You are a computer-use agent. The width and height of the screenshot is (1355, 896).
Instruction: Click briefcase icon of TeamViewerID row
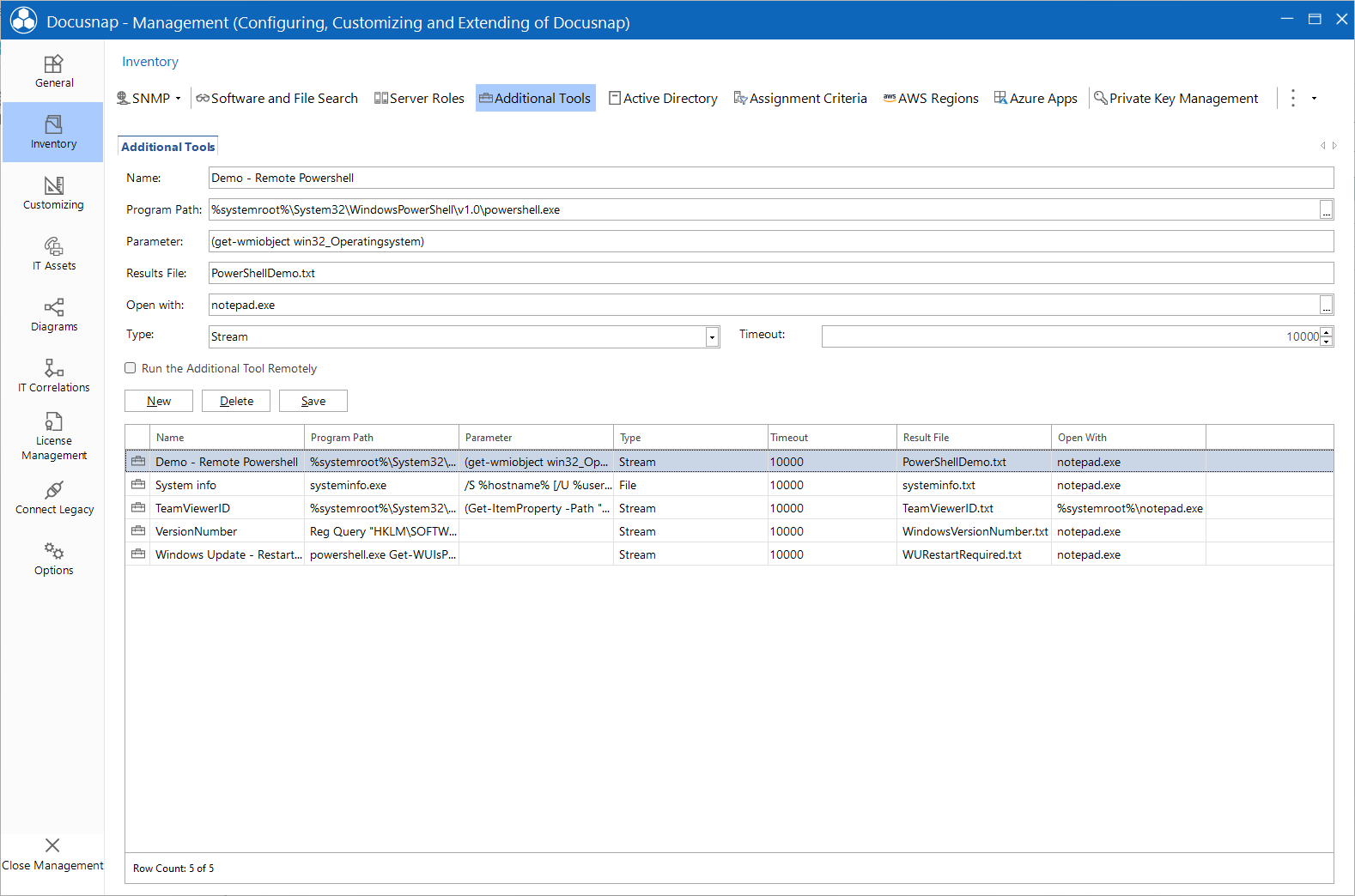coord(137,508)
